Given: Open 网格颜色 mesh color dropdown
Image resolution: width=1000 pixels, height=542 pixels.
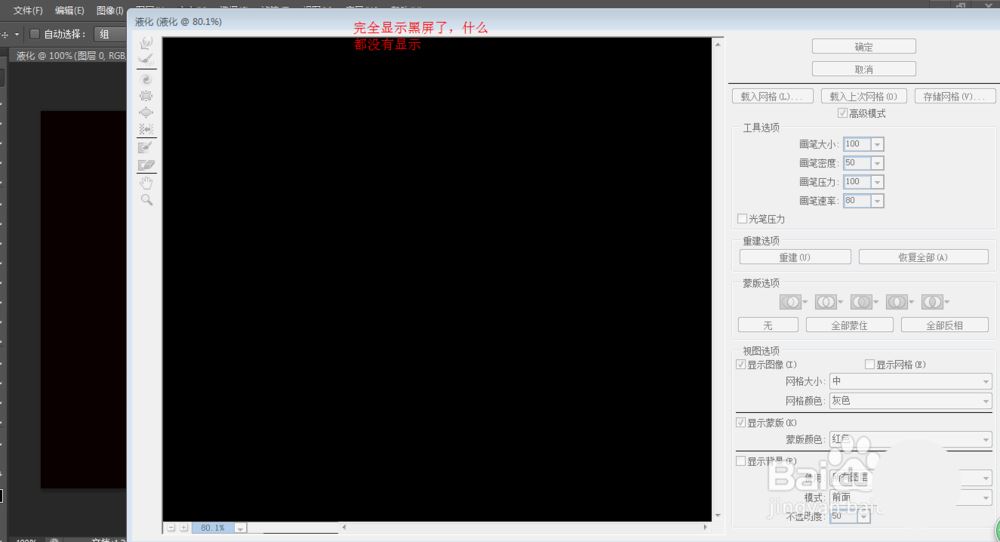Looking at the screenshot, I should point(910,400).
